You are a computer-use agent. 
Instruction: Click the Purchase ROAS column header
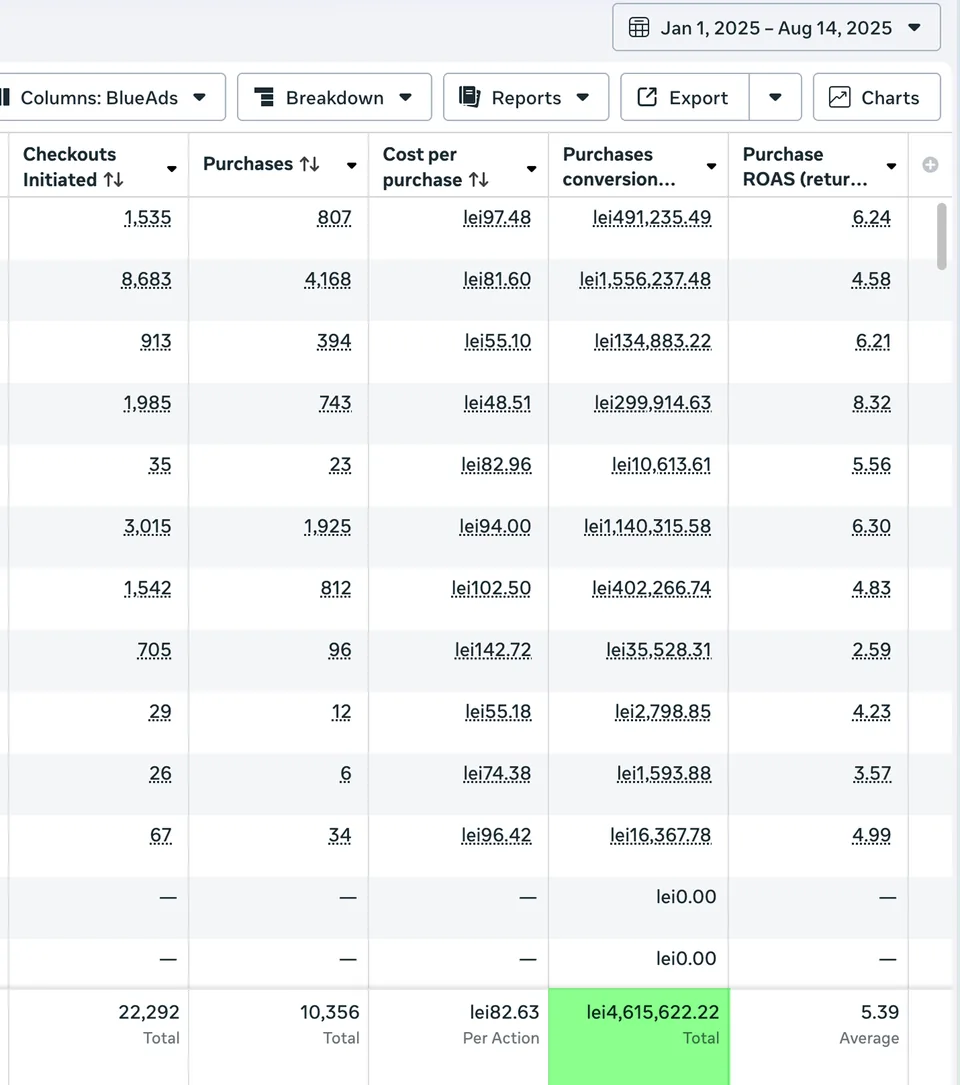(818, 166)
